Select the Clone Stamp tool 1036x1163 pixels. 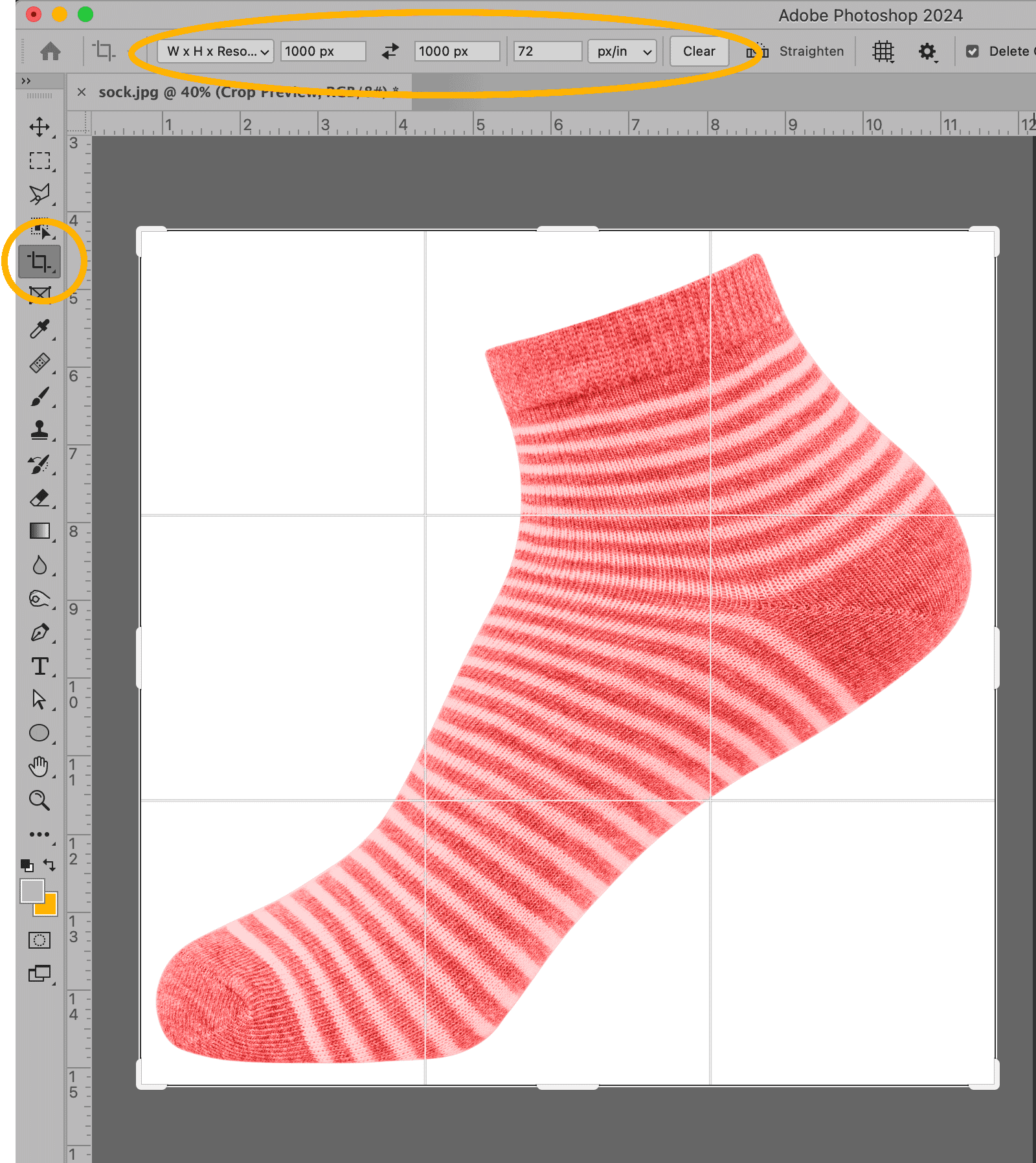tap(39, 430)
